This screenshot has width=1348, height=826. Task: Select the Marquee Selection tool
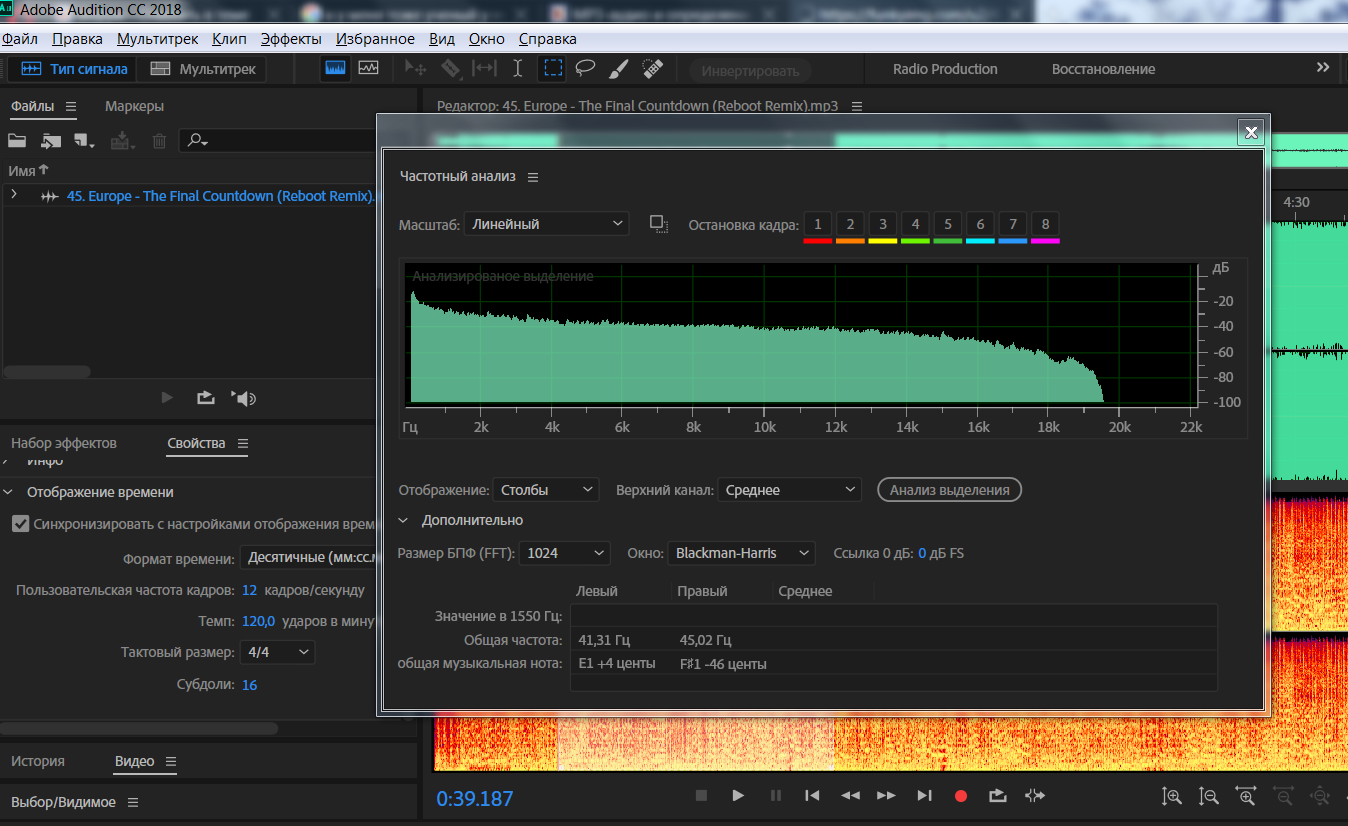tap(552, 69)
